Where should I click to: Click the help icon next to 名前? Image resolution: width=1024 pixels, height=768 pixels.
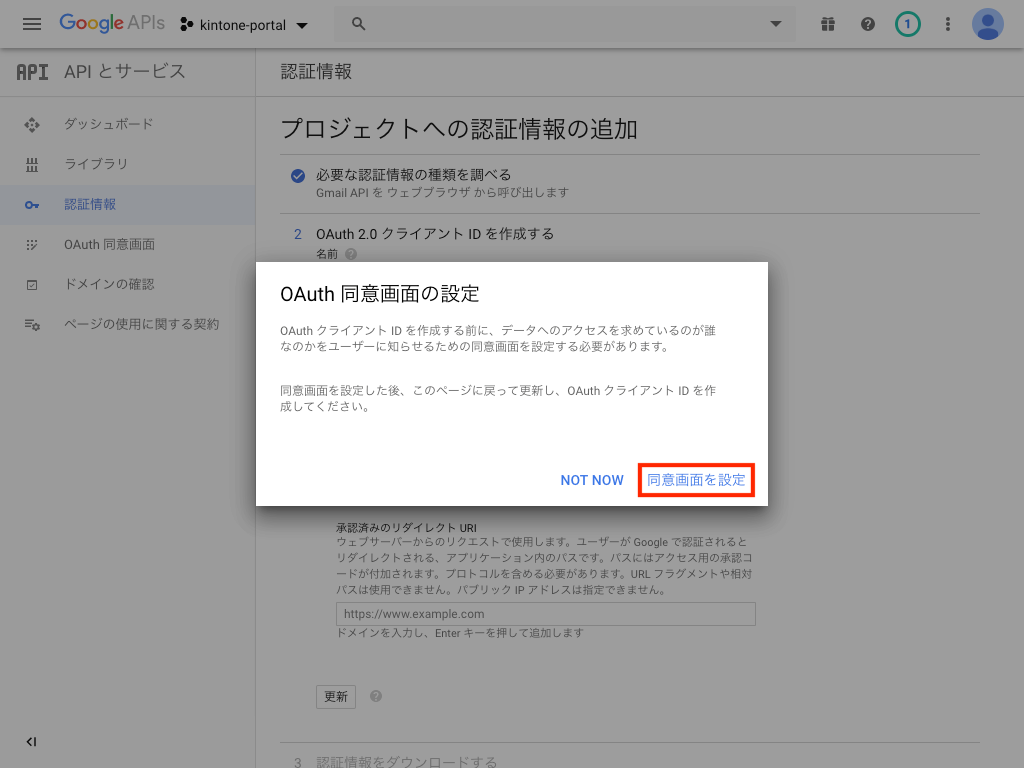(351, 255)
